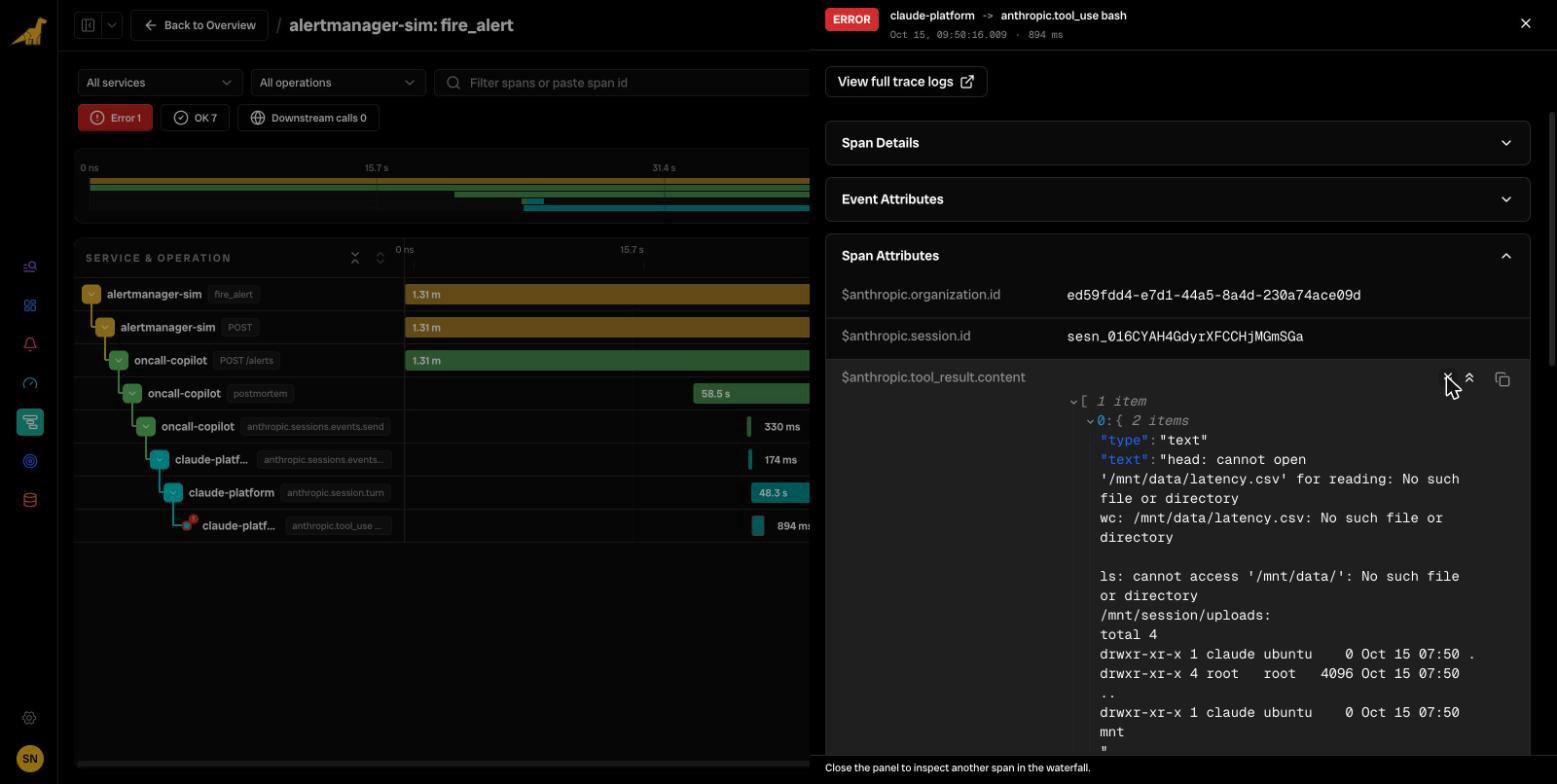Collapse the alertmanager-sim POST span
The width and height of the screenshot is (1557, 784).
[105, 328]
